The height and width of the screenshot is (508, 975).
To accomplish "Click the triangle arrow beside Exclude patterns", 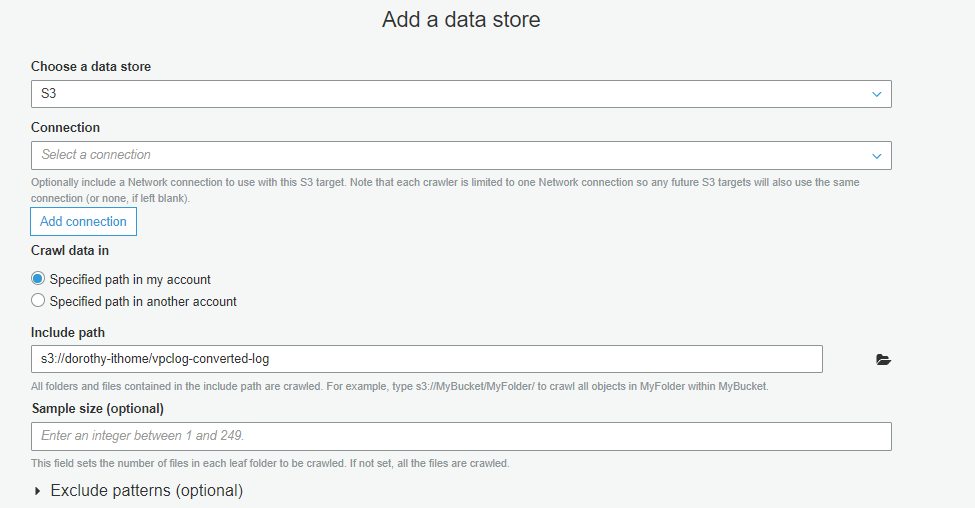I will click(x=38, y=491).
